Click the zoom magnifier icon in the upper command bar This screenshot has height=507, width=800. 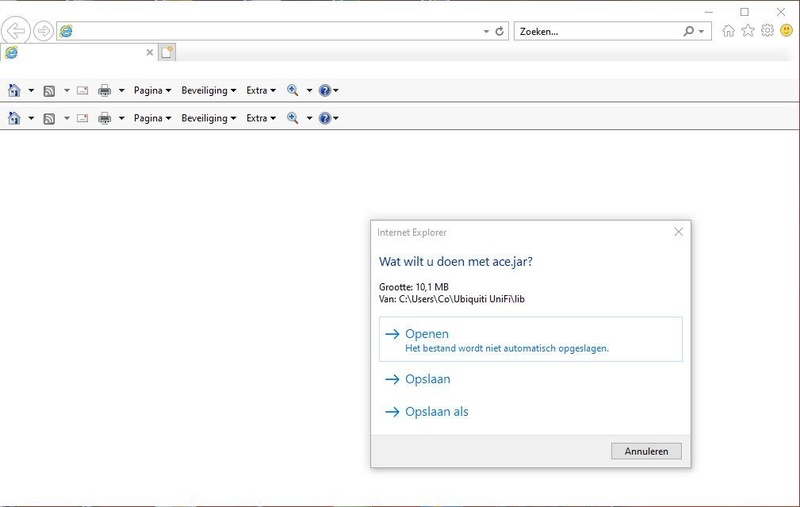pyautogui.click(x=292, y=90)
